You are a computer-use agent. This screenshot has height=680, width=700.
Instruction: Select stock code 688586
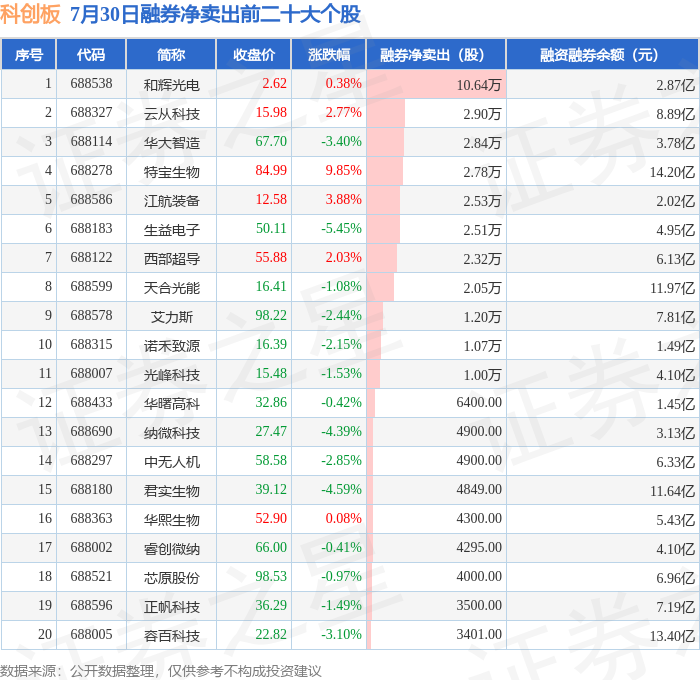[91, 200]
